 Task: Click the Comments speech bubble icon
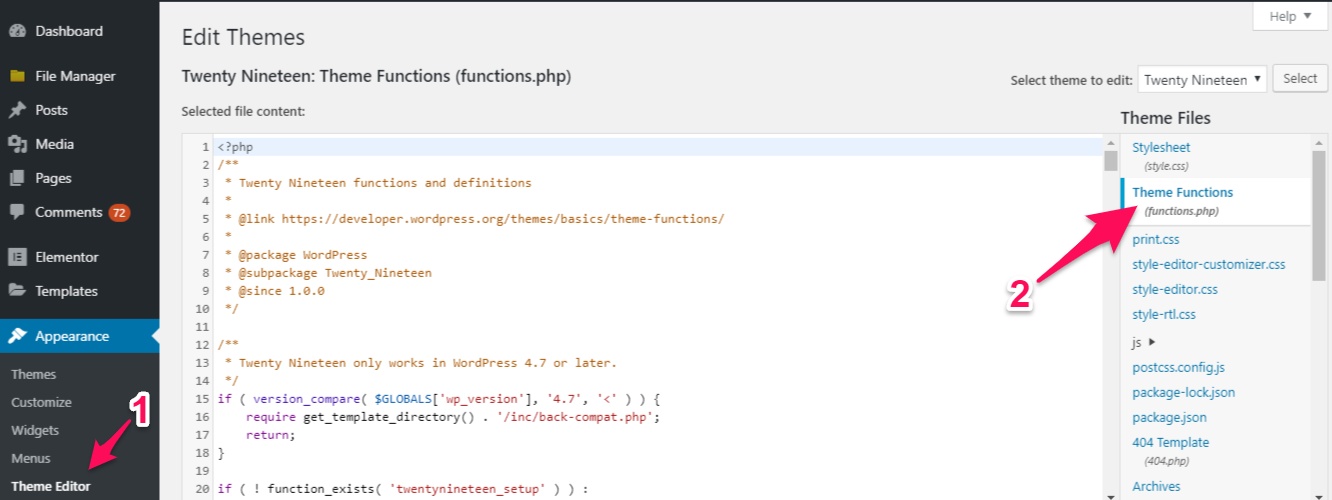[x=17, y=212]
